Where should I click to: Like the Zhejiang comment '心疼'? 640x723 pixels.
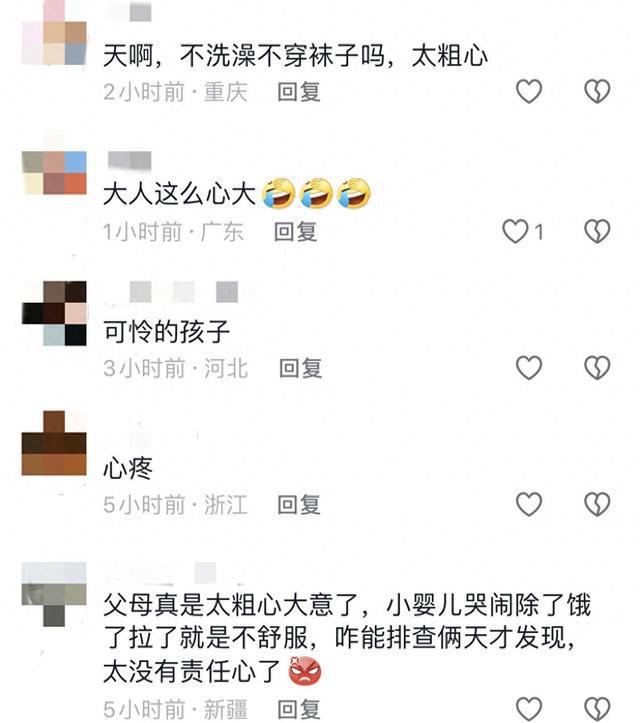528,504
